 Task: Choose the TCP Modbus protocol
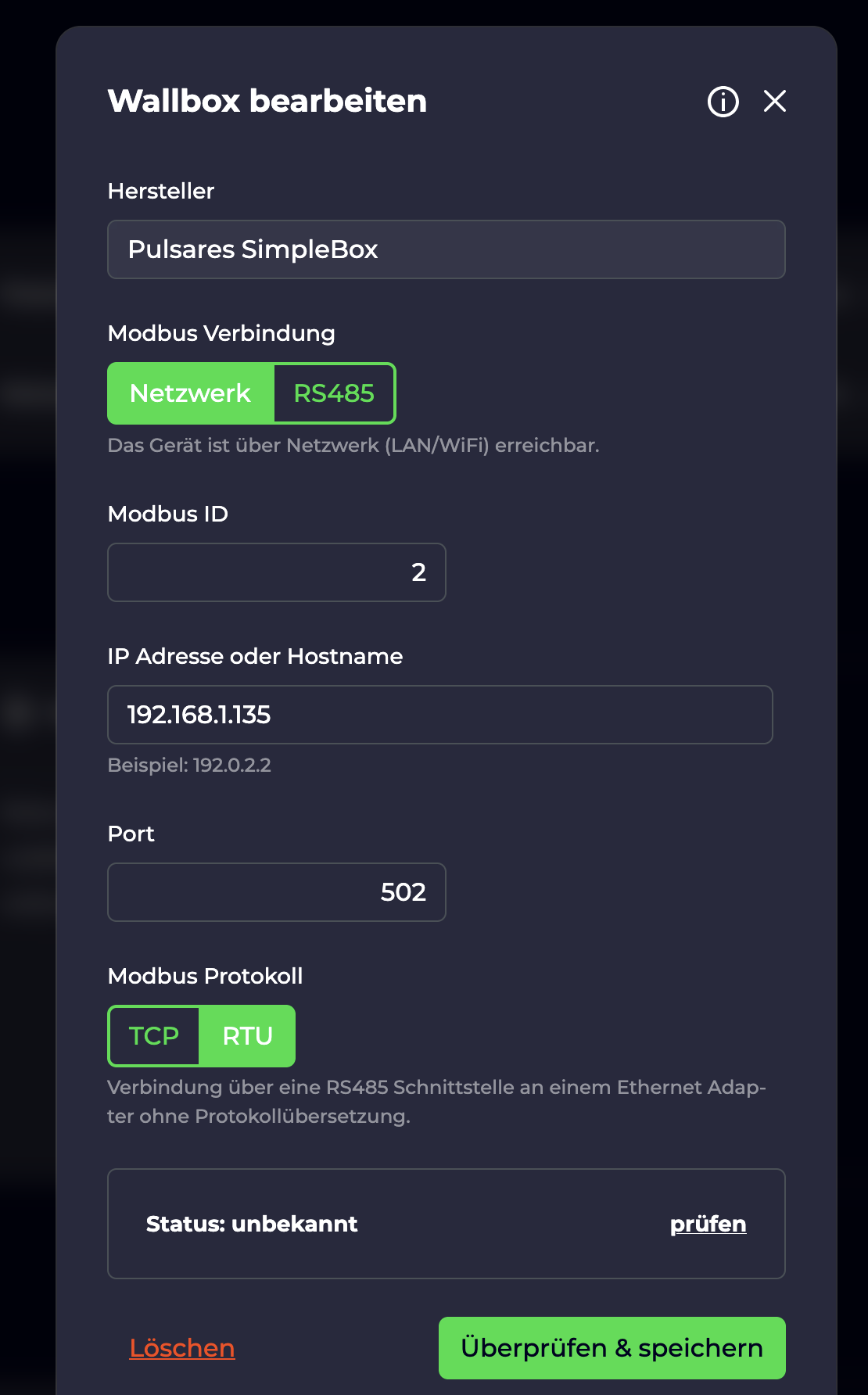point(154,1036)
